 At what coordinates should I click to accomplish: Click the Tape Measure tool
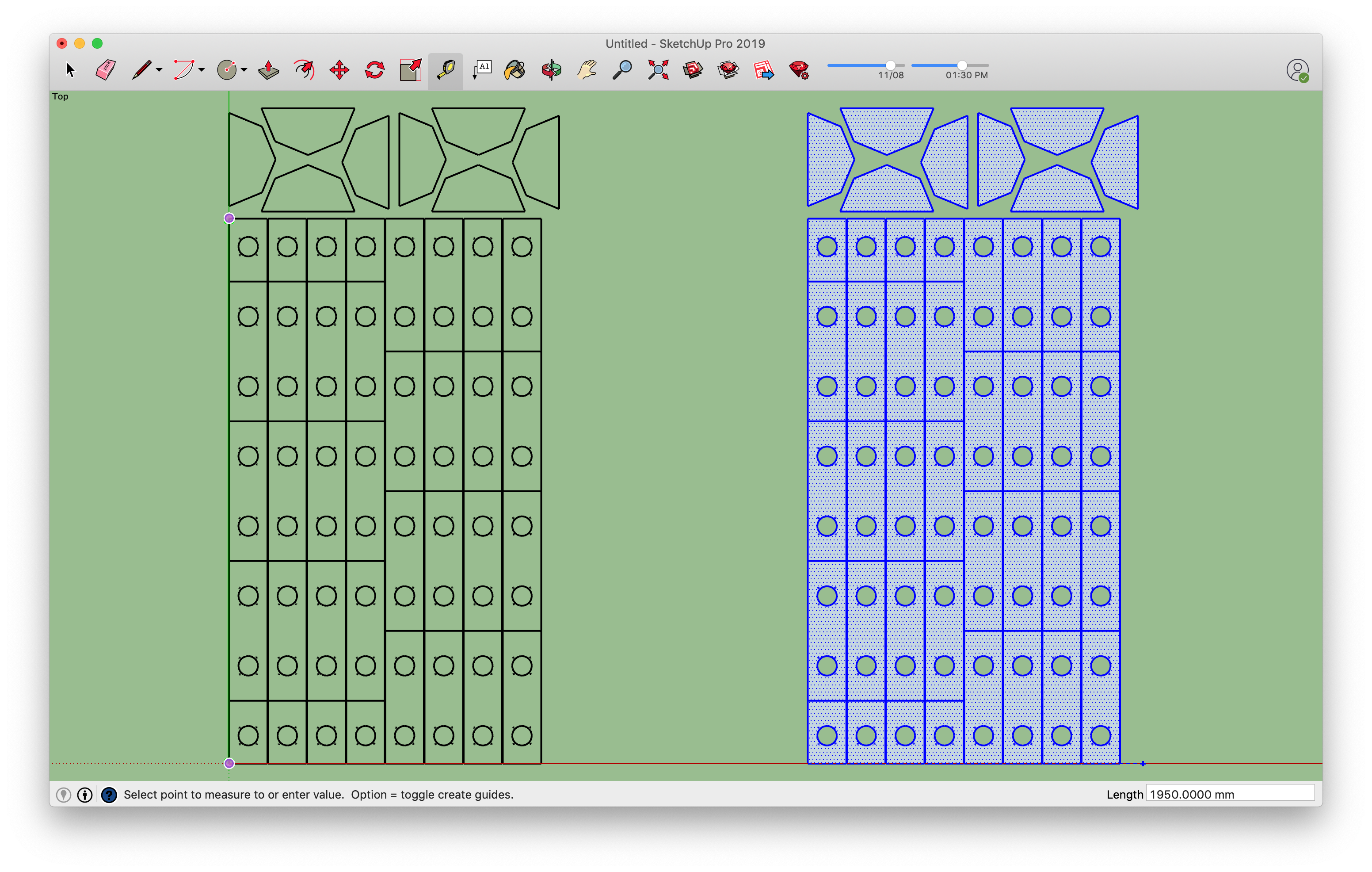(x=446, y=70)
